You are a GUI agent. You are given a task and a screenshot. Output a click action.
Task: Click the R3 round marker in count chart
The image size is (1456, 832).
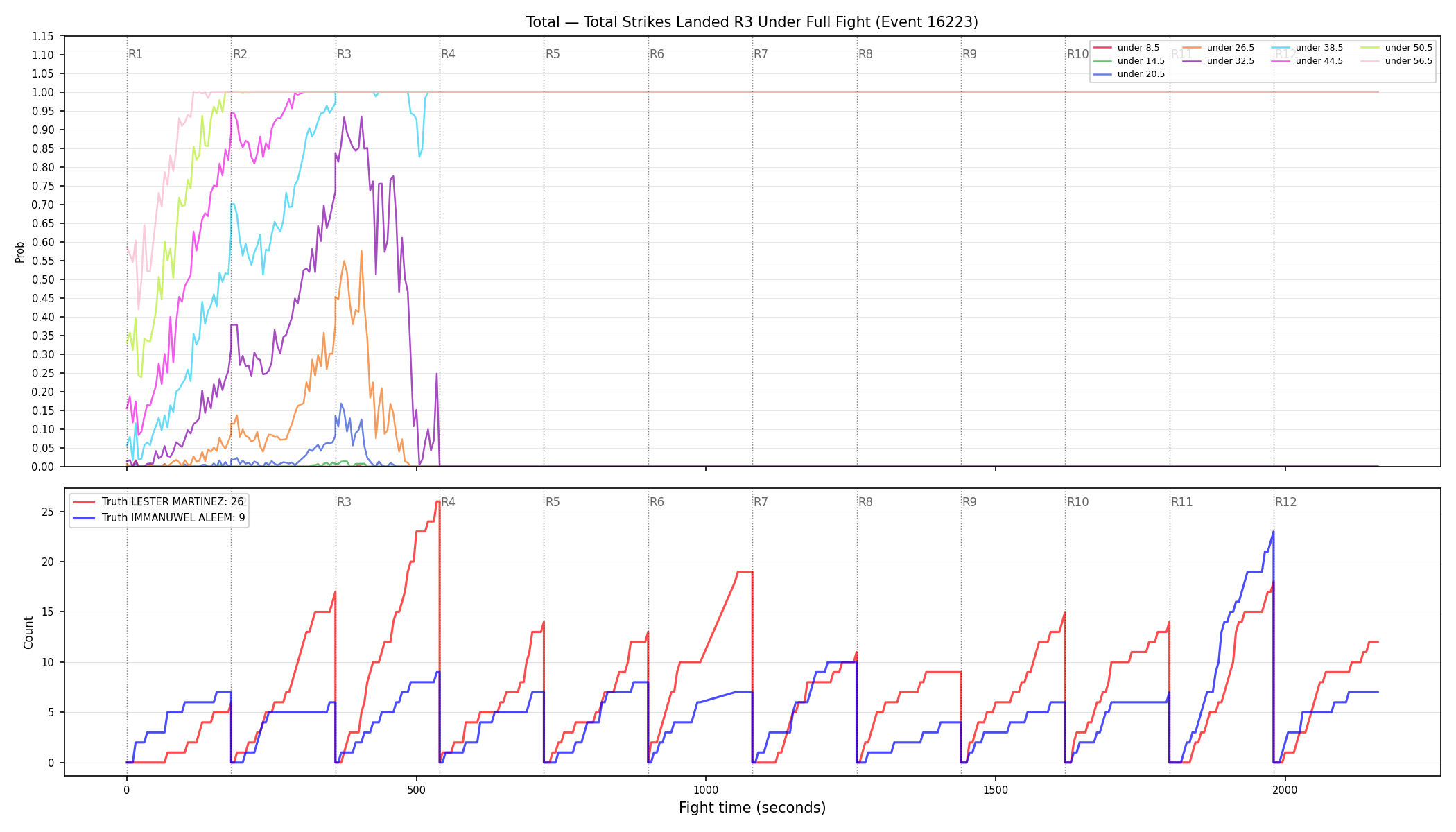[344, 502]
